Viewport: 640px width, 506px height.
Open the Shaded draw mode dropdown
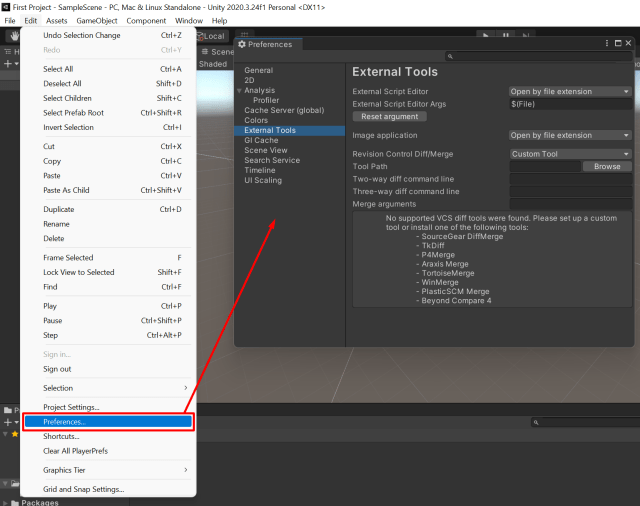pos(213,64)
